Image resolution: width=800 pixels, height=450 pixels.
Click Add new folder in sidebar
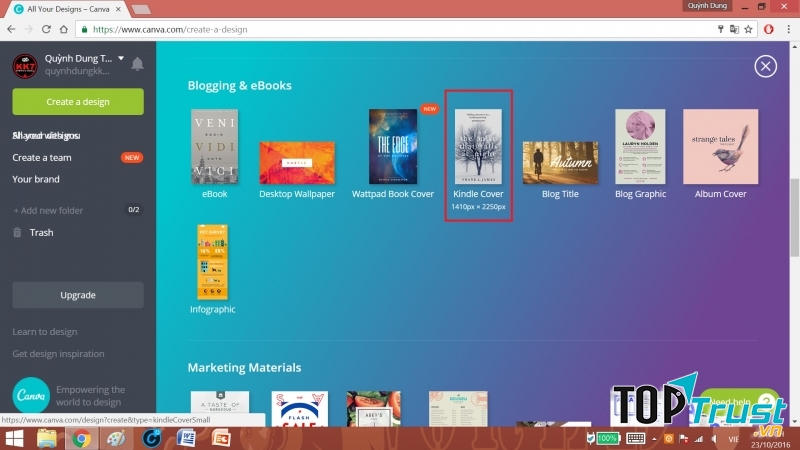[x=48, y=210]
